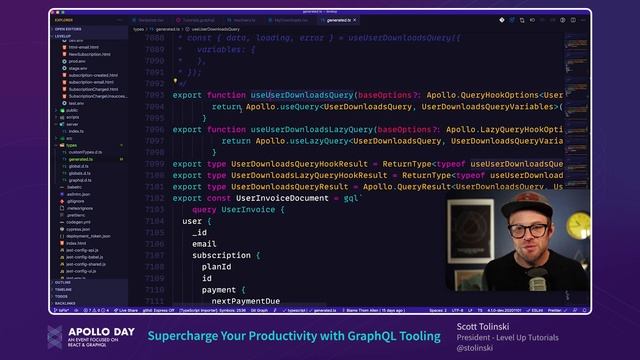Open graphql.d.ts file
Image resolution: width=640 pixels, height=360 pixels.
pos(80,180)
